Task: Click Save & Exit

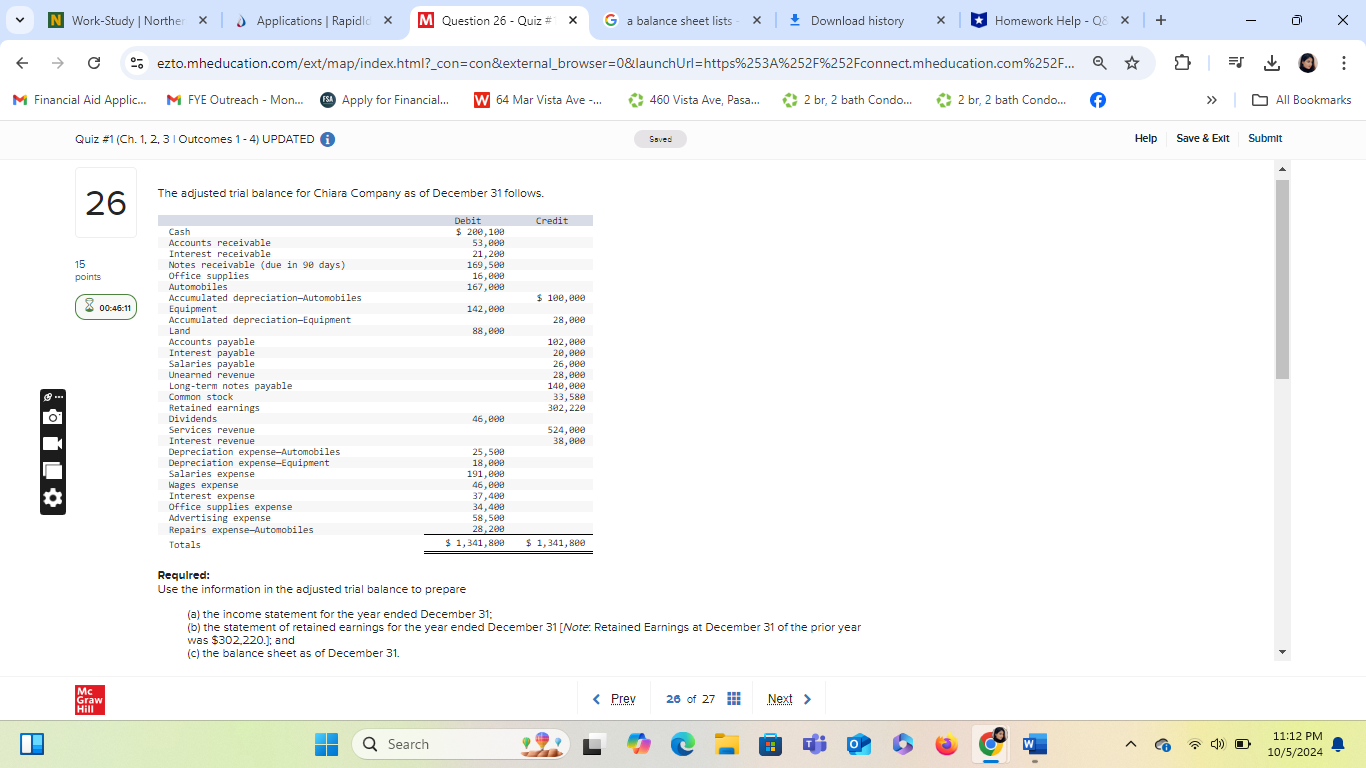Action: point(1203,138)
